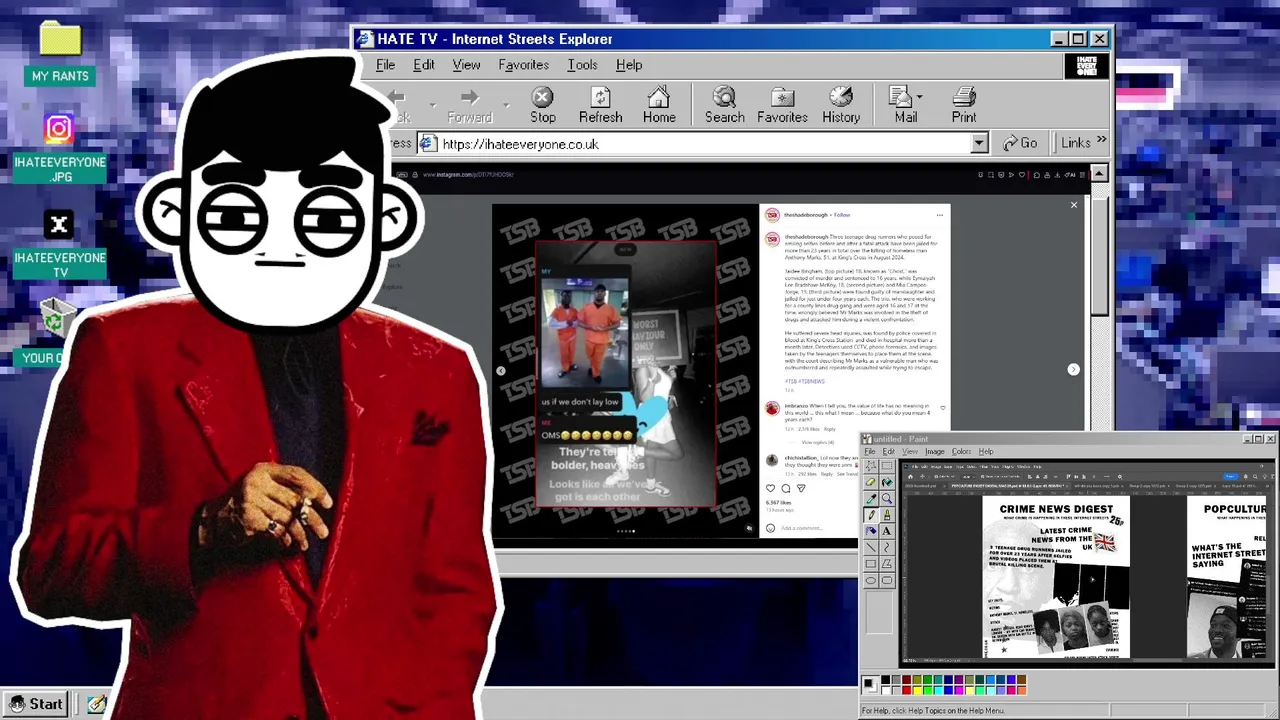Choose the Airbrush tool in Paint
The image size is (1280, 720).
tap(871, 531)
